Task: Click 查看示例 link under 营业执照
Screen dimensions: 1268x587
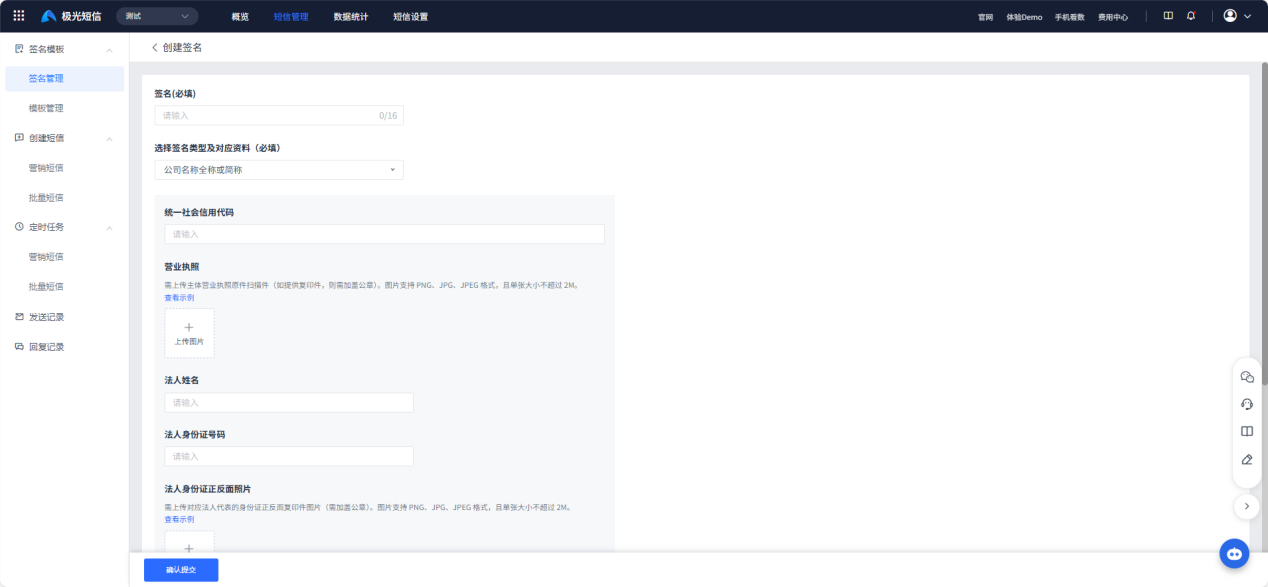Action: pyautogui.click(x=179, y=297)
